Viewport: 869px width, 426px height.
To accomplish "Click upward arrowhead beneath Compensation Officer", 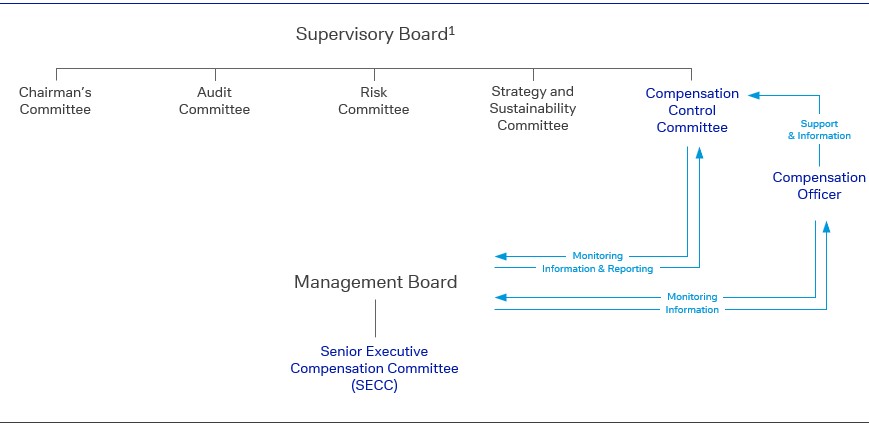I will [826, 227].
